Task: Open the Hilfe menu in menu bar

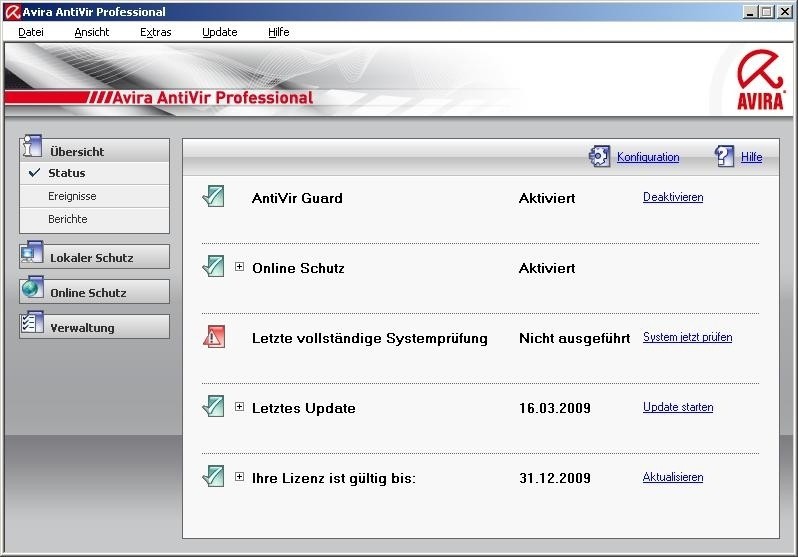Action: coord(278,32)
